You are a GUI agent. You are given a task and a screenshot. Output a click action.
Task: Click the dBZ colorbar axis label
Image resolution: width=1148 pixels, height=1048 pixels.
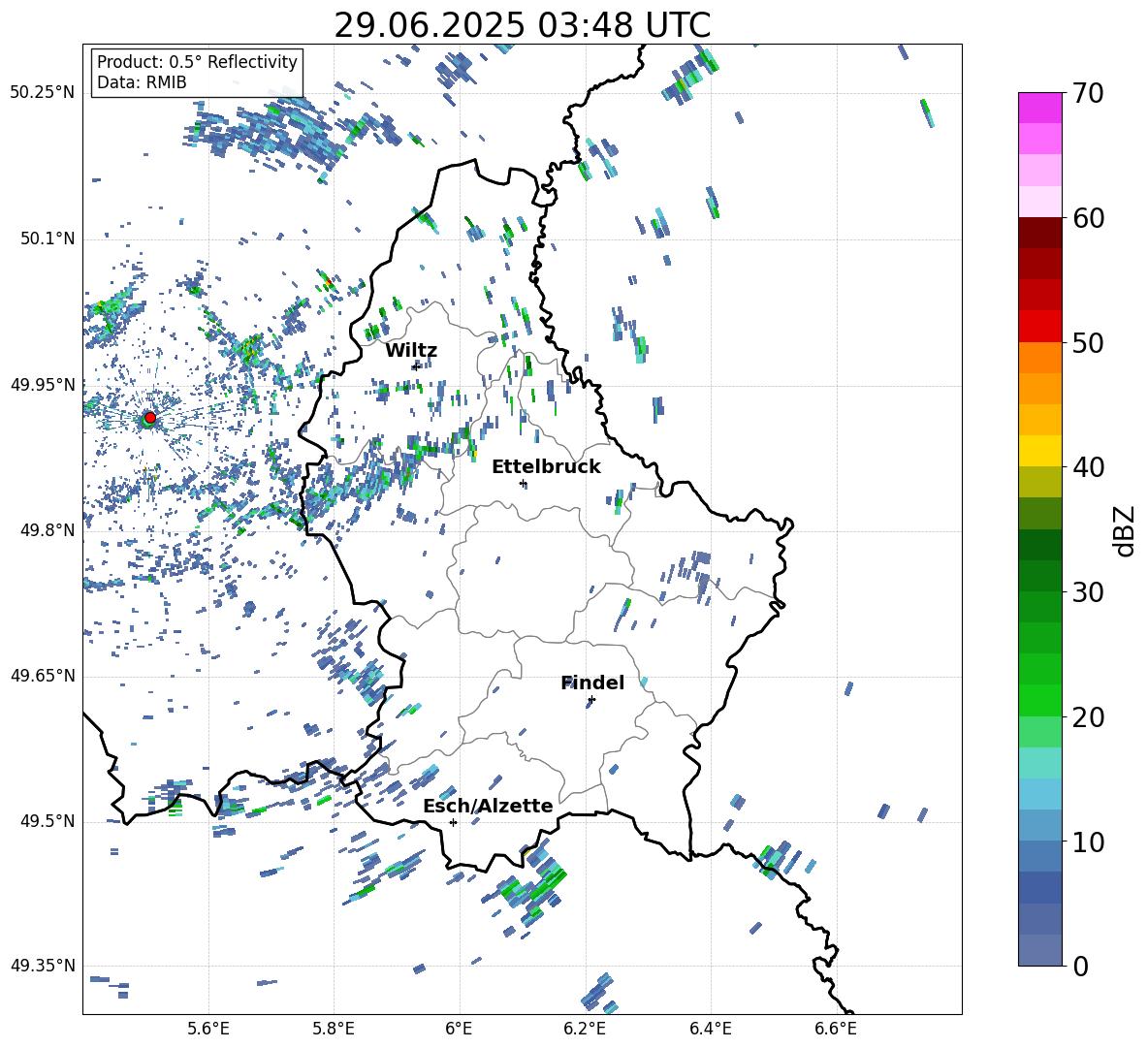(1125, 530)
